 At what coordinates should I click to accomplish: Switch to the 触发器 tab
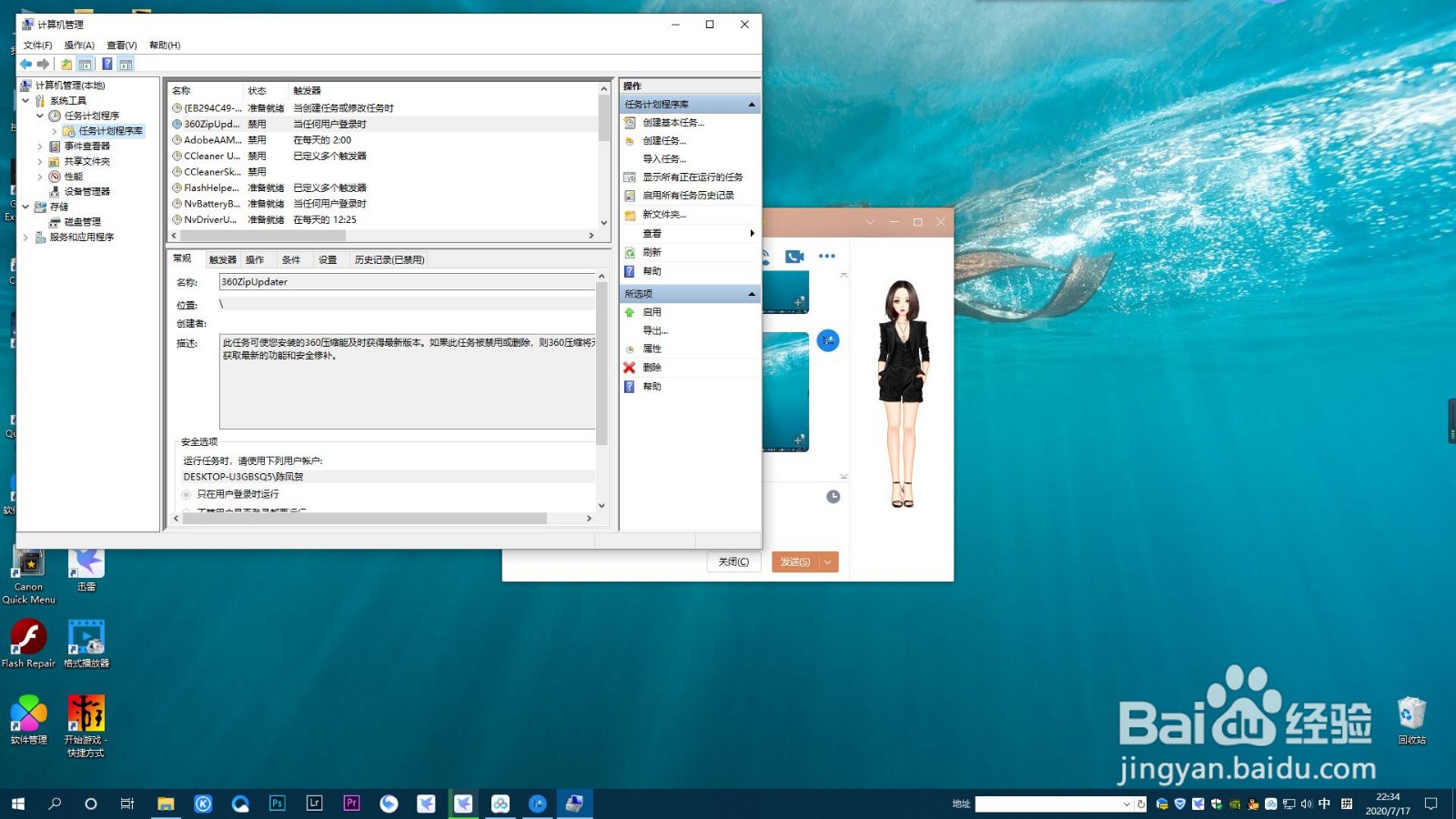point(223,260)
